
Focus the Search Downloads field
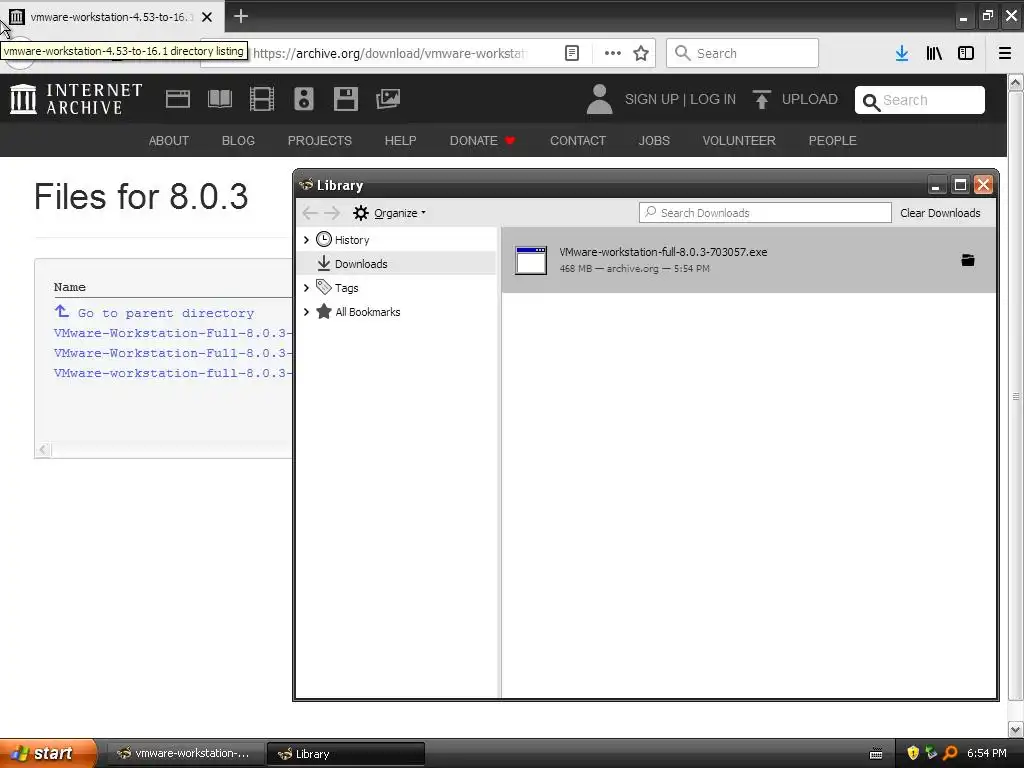pos(765,213)
